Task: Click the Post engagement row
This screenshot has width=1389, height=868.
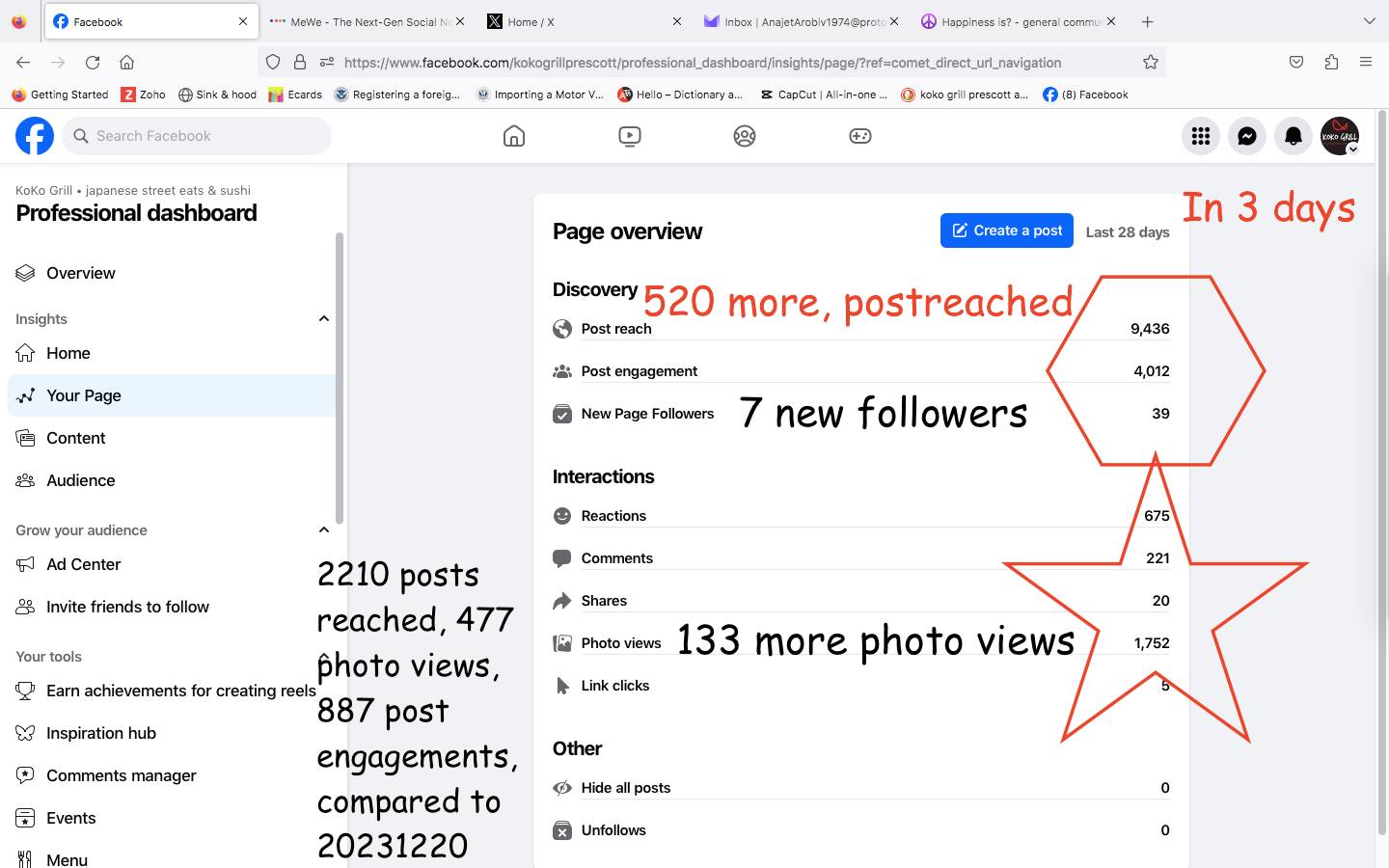Action: pos(861,371)
